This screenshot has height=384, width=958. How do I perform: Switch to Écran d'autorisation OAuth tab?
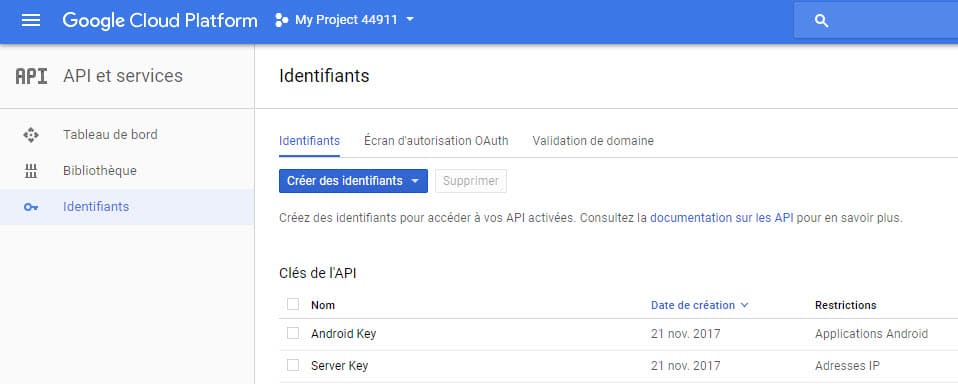tap(436, 140)
